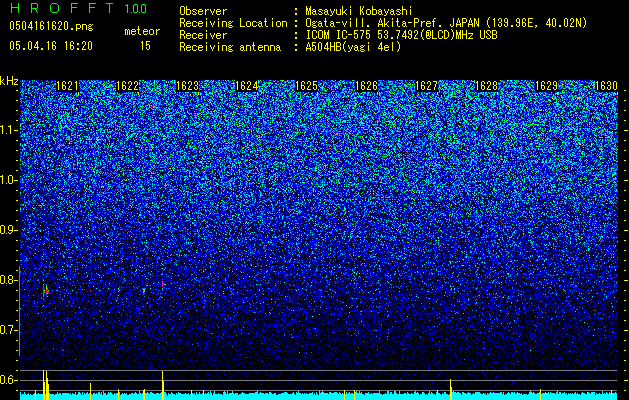Select the filename 0504161620.png
The image size is (629, 400).
[x=51, y=27]
